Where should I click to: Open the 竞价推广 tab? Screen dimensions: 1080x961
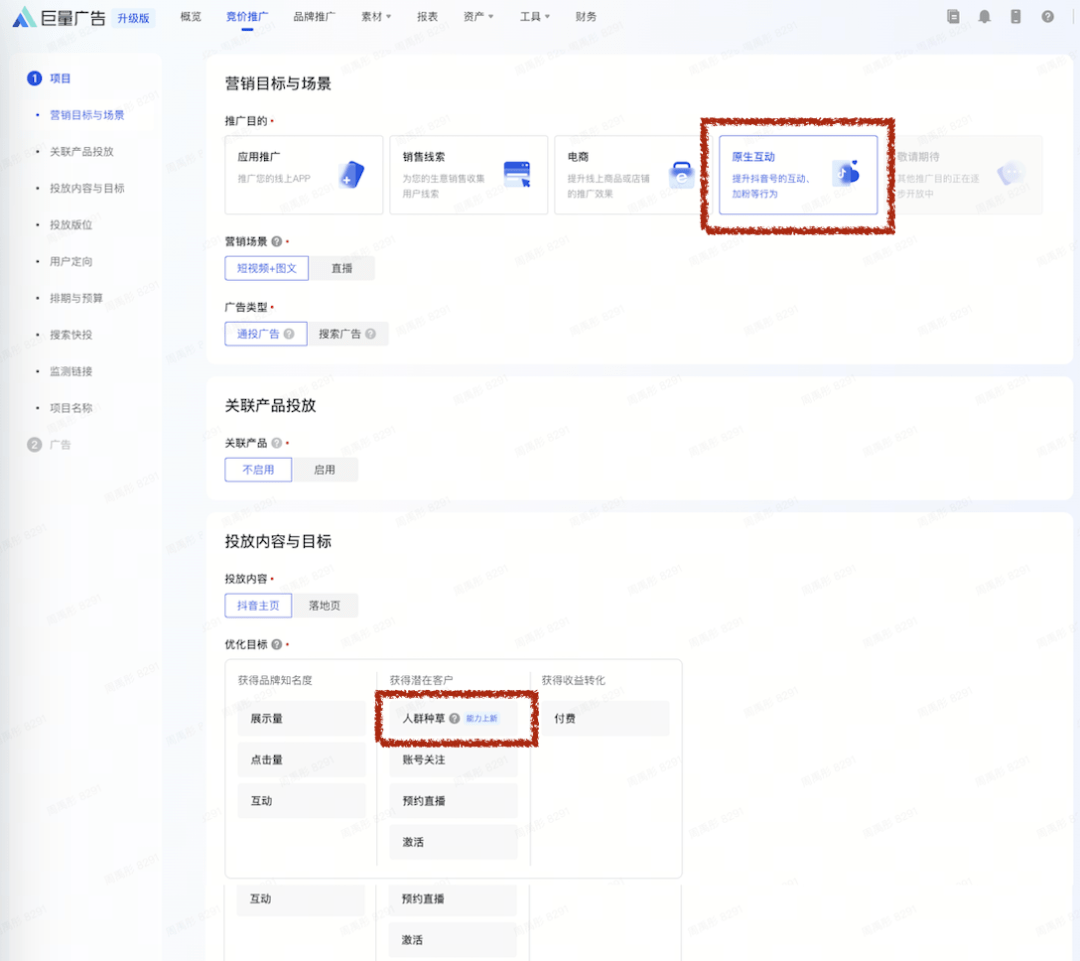(x=247, y=17)
